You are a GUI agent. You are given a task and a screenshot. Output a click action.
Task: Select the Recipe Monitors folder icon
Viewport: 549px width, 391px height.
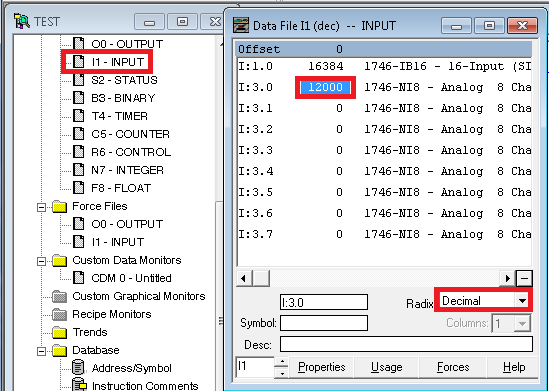pyautogui.click(x=60, y=314)
